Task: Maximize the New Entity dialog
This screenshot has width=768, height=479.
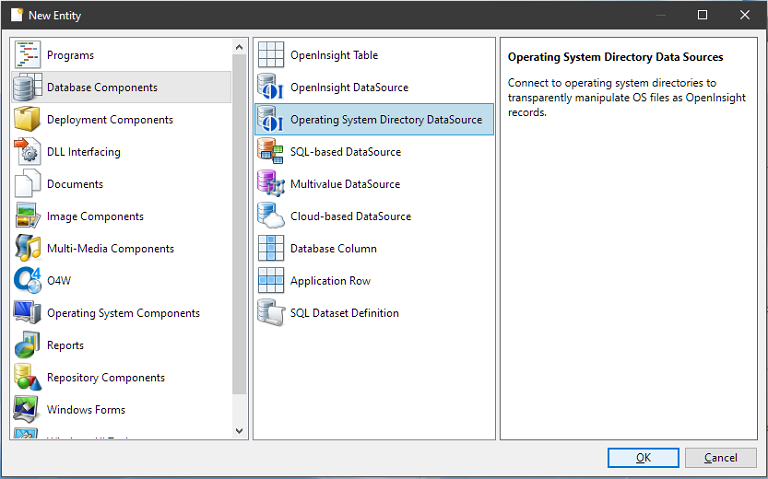Action: 702,15
